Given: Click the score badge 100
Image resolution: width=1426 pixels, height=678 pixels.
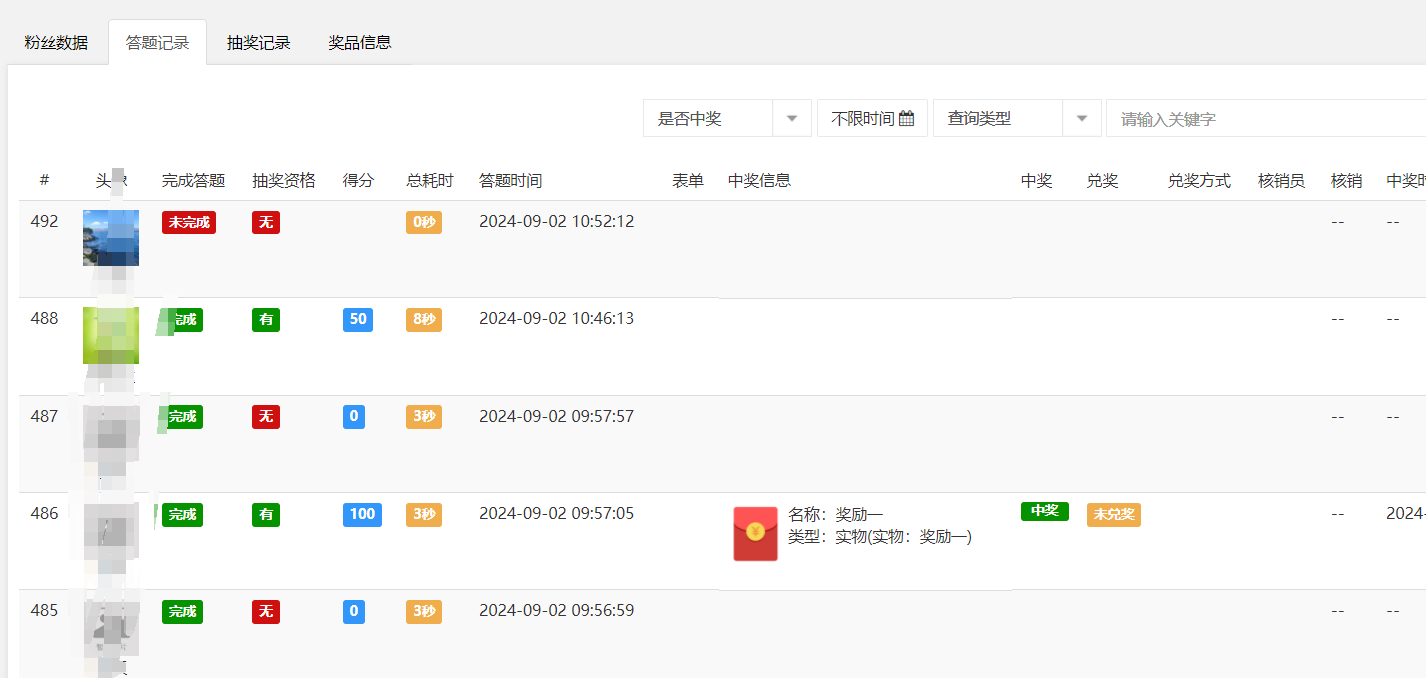Looking at the screenshot, I should click(362, 515).
